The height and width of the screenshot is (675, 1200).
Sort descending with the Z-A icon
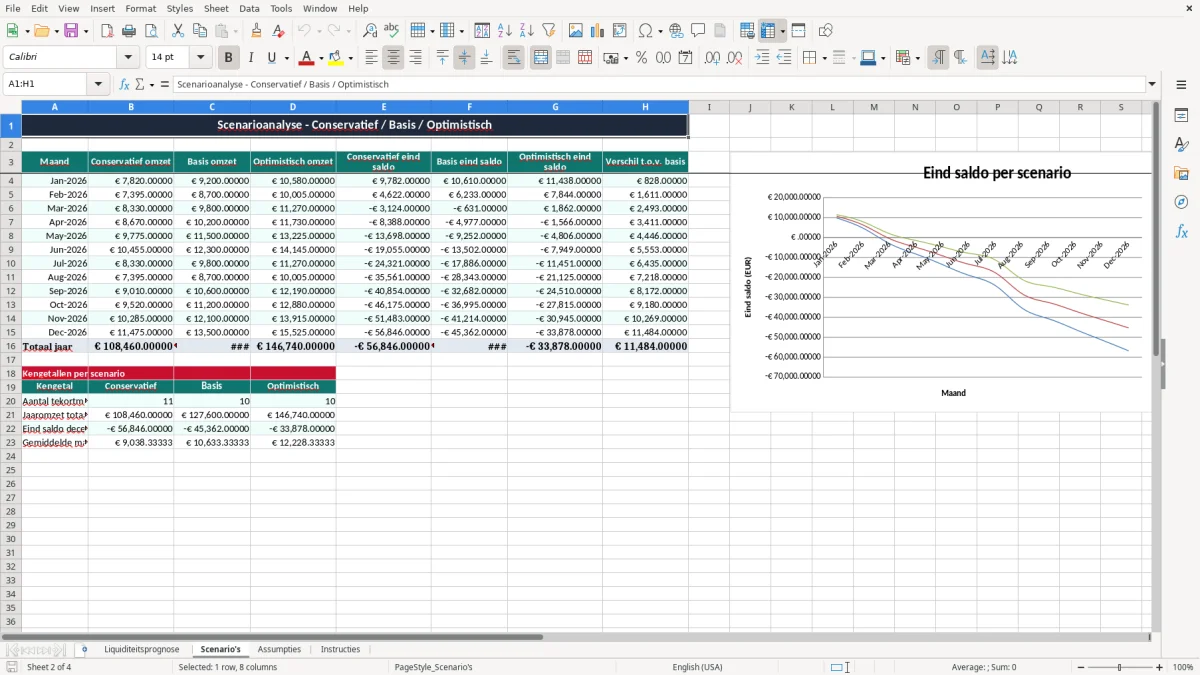[x=527, y=31]
